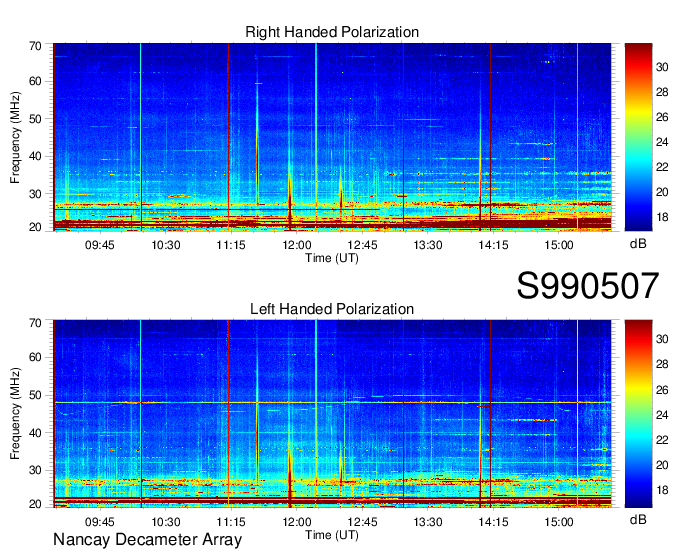680x552 pixels.
Task: Click the 24 dB value on top colorbar
Action: click(x=662, y=142)
